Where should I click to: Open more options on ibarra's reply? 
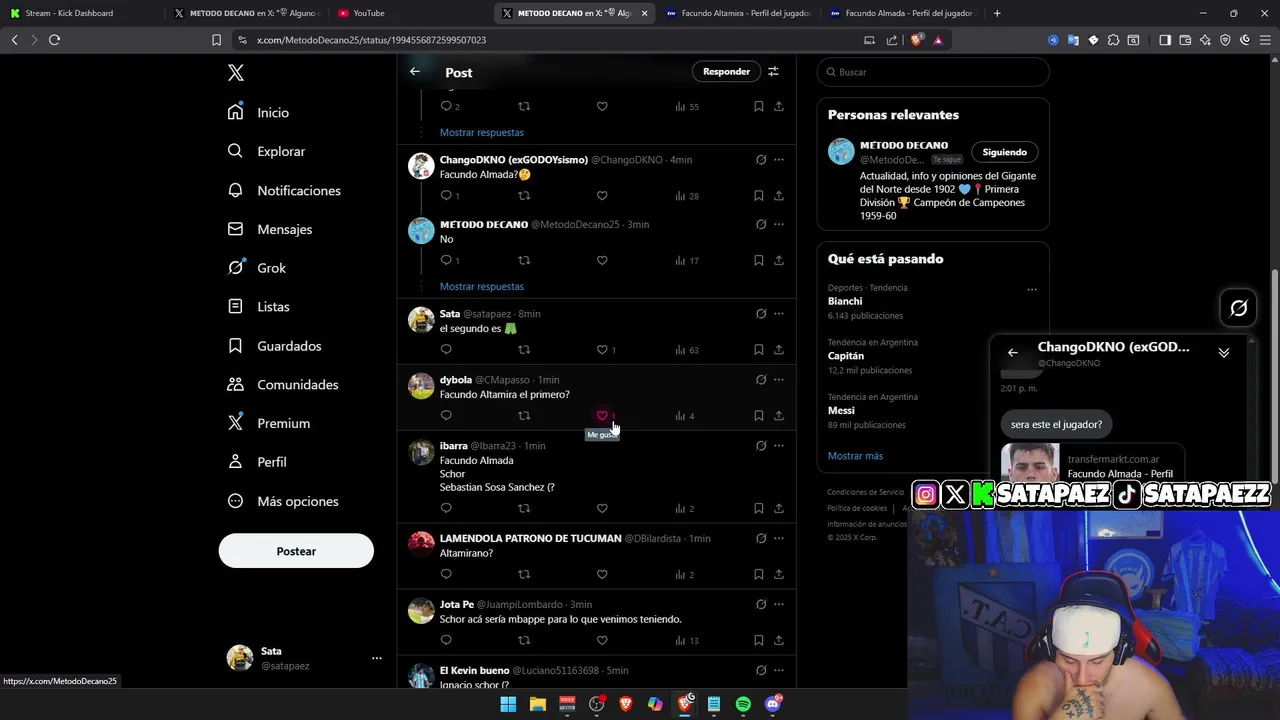pos(779,446)
